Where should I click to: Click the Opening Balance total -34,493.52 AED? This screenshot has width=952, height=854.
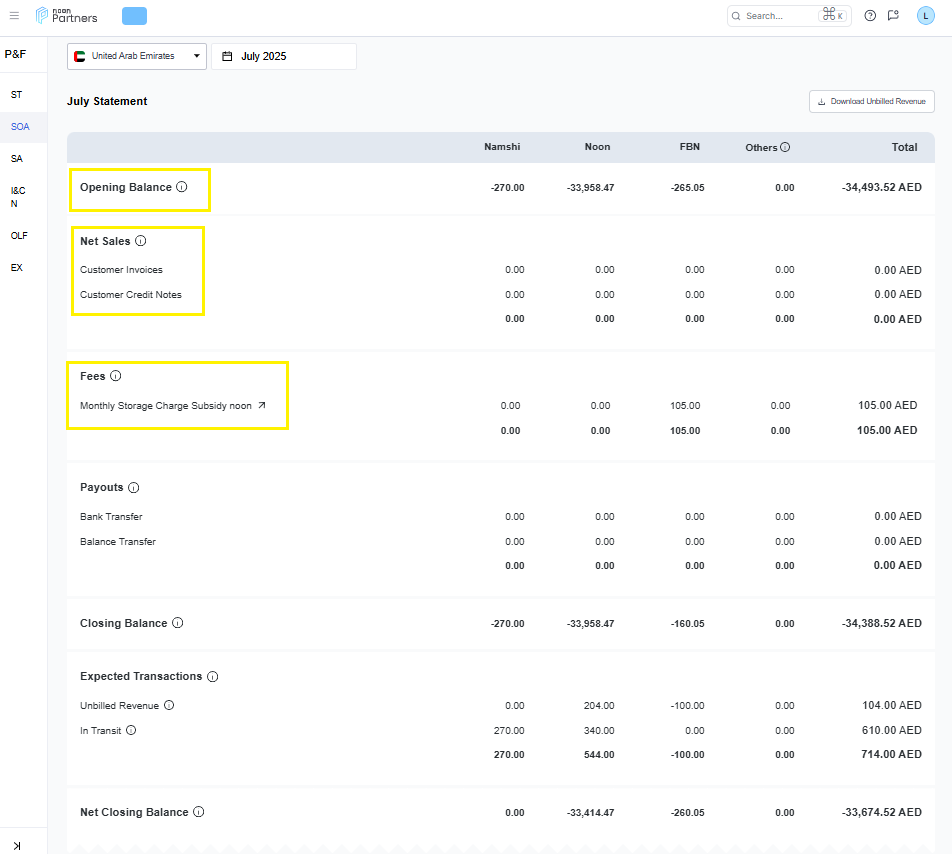(882, 188)
